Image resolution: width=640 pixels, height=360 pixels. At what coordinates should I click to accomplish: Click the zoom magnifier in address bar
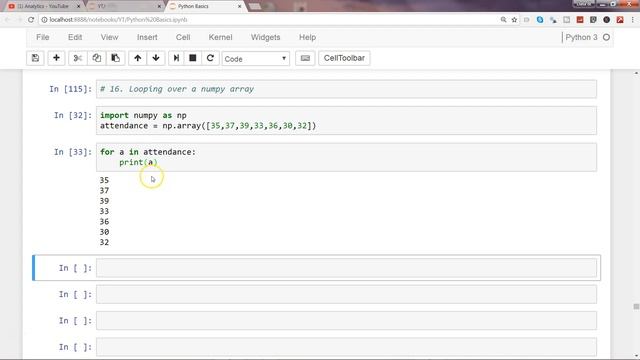(x=503, y=20)
